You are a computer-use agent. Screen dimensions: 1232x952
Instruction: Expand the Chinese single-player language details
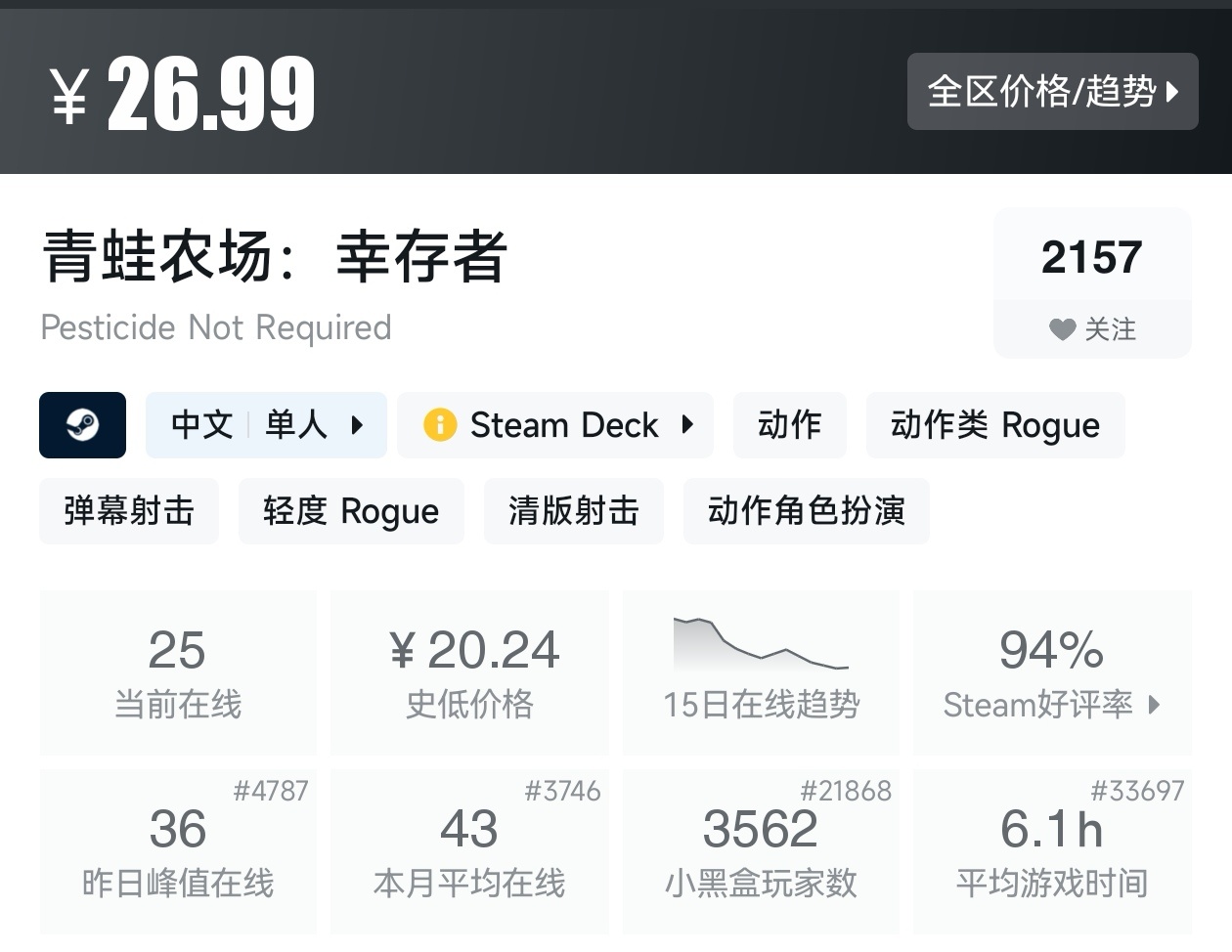(x=266, y=425)
